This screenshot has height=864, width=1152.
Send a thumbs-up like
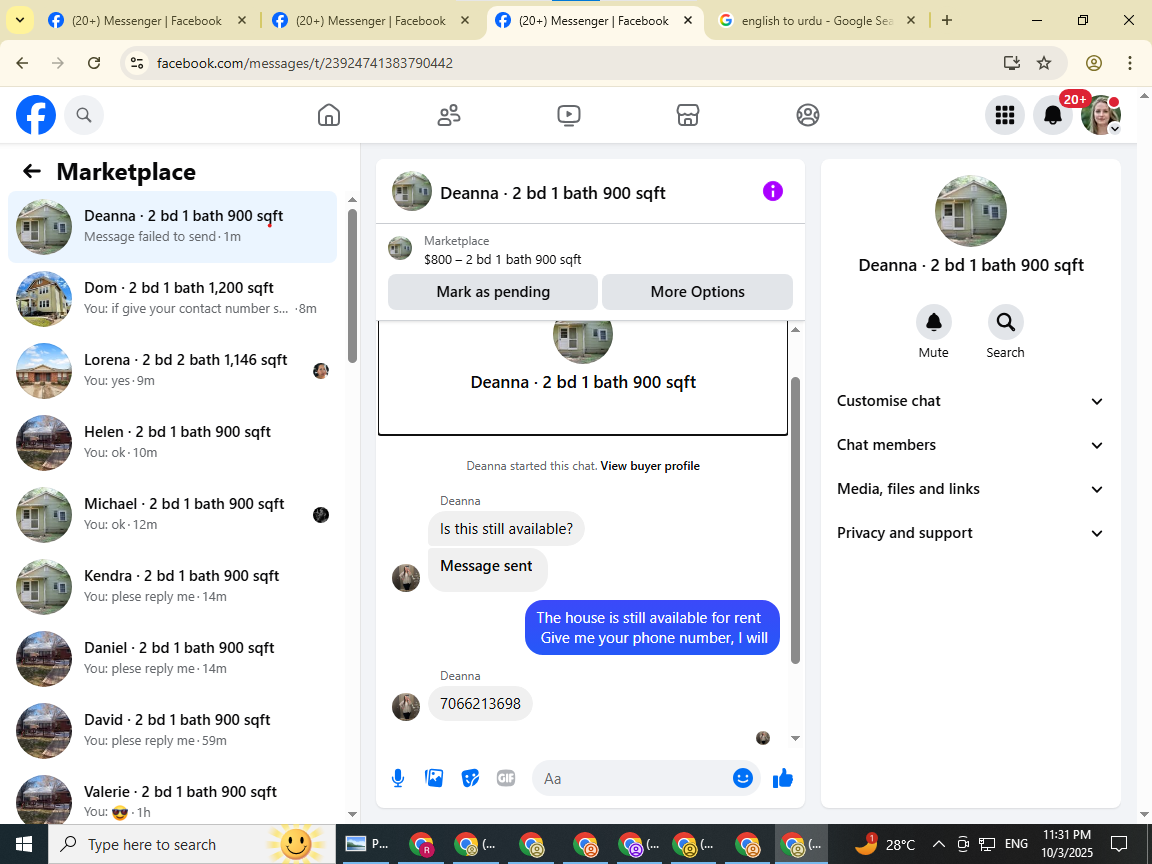click(783, 778)
